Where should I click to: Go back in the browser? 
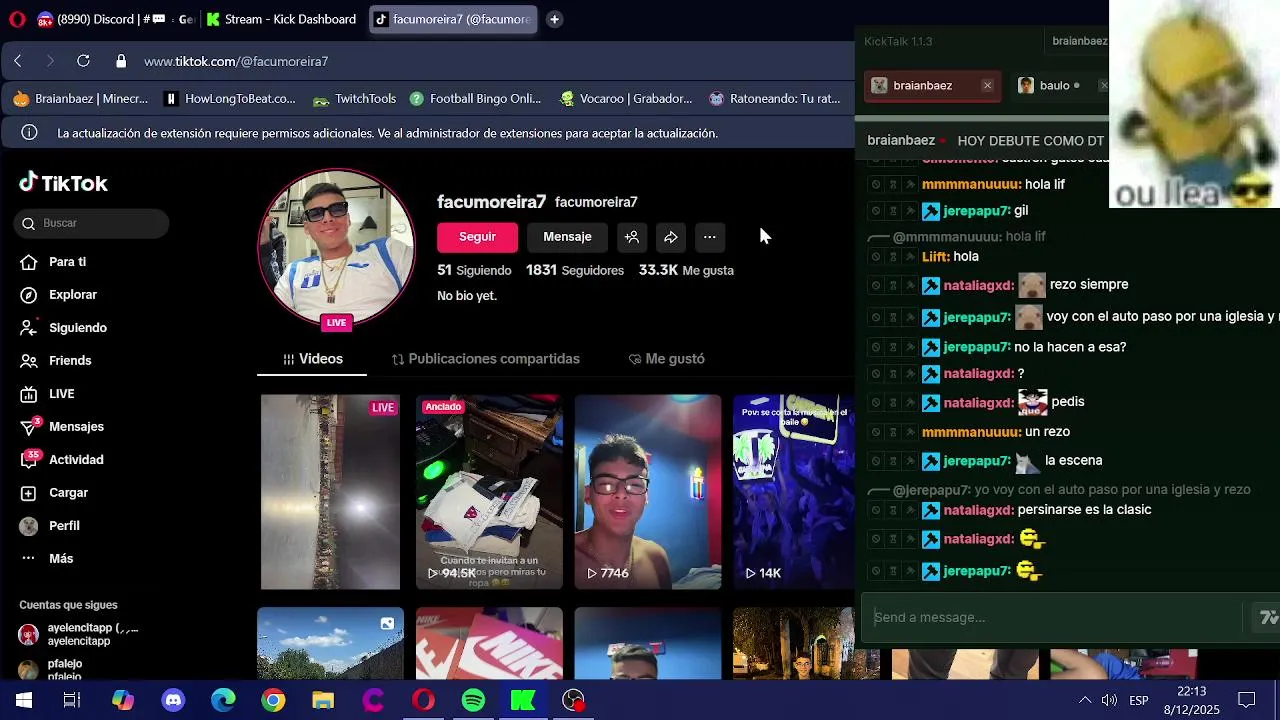tap(18, 61)
